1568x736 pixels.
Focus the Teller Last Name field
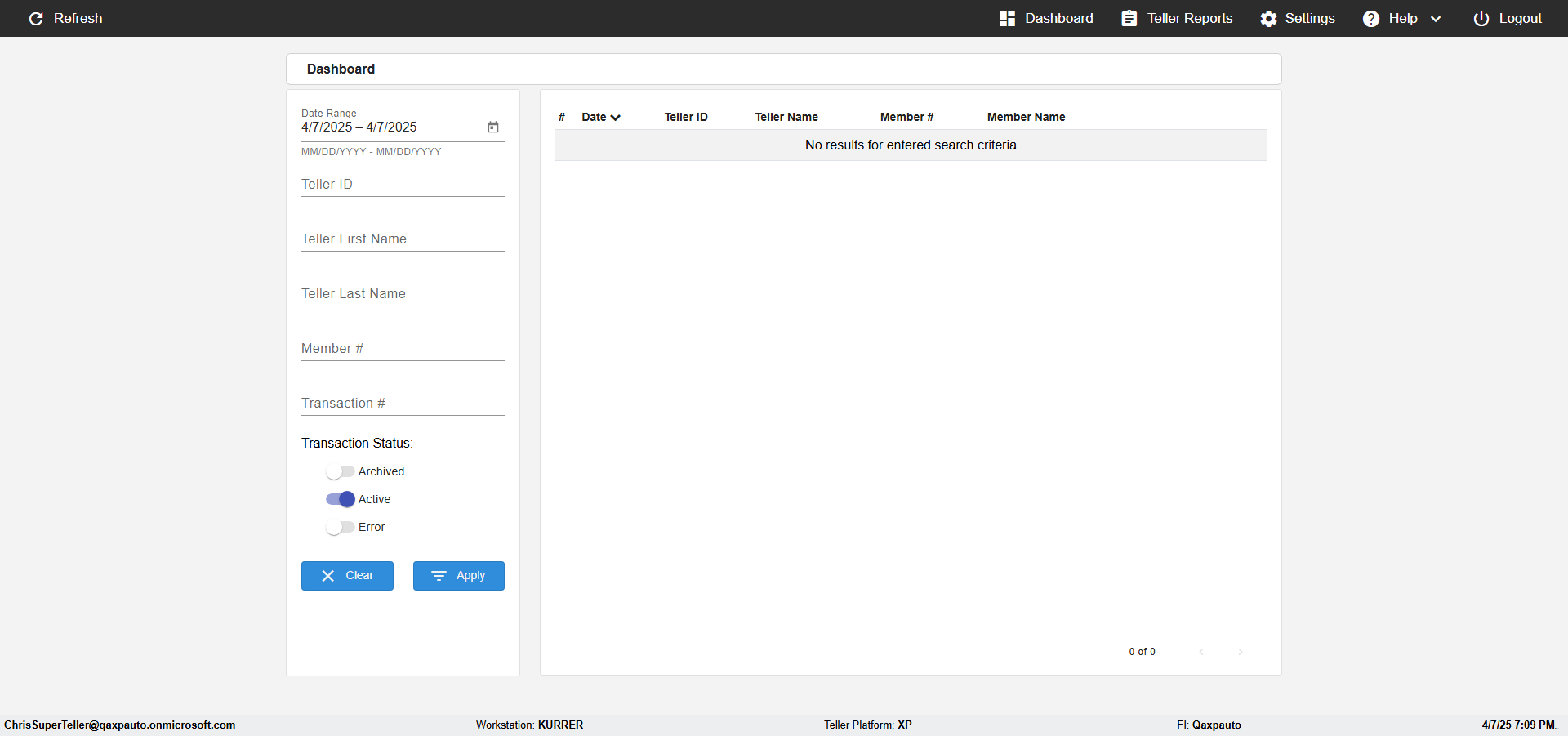coord(403,294)
